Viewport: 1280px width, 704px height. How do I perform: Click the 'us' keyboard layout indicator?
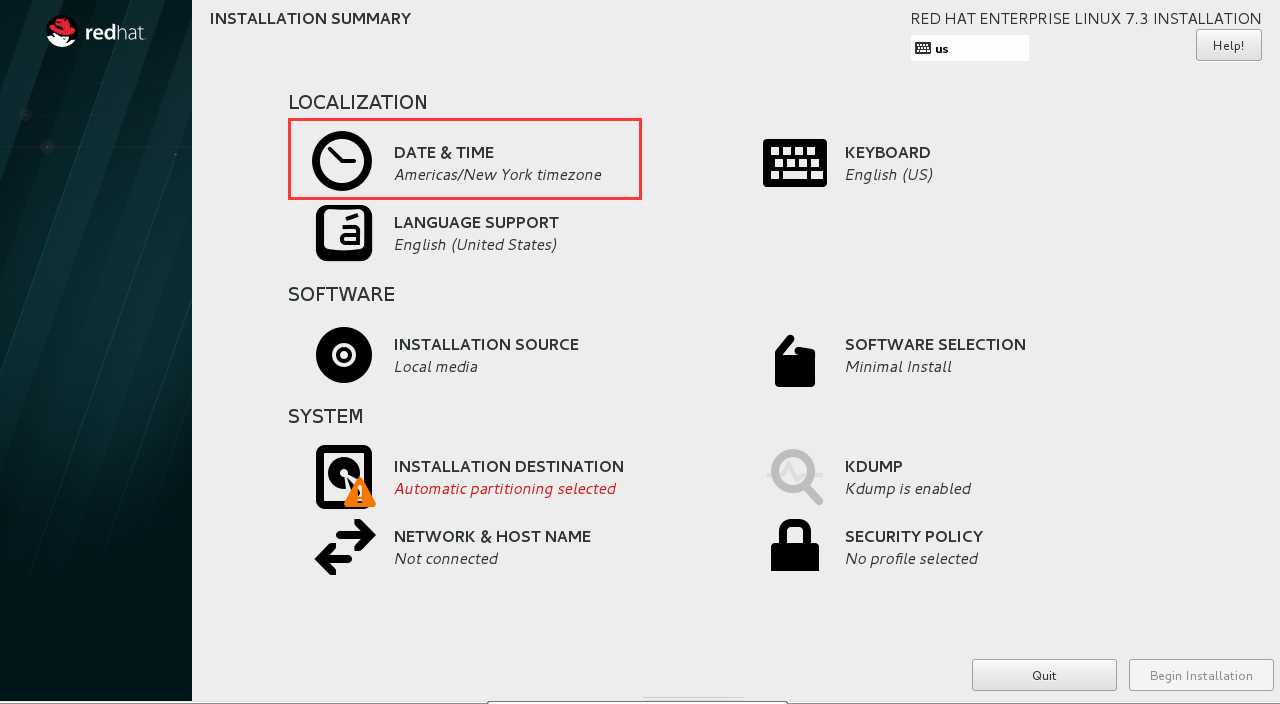(x=970, y=48)
